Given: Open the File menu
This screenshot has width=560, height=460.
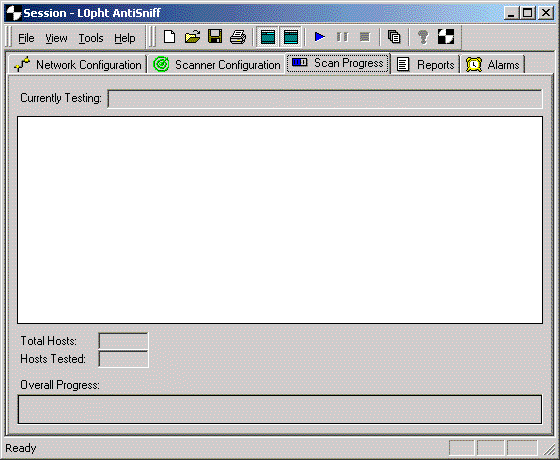Looking at the screenshot, I should pyautogui.click(x=26, y=38).
